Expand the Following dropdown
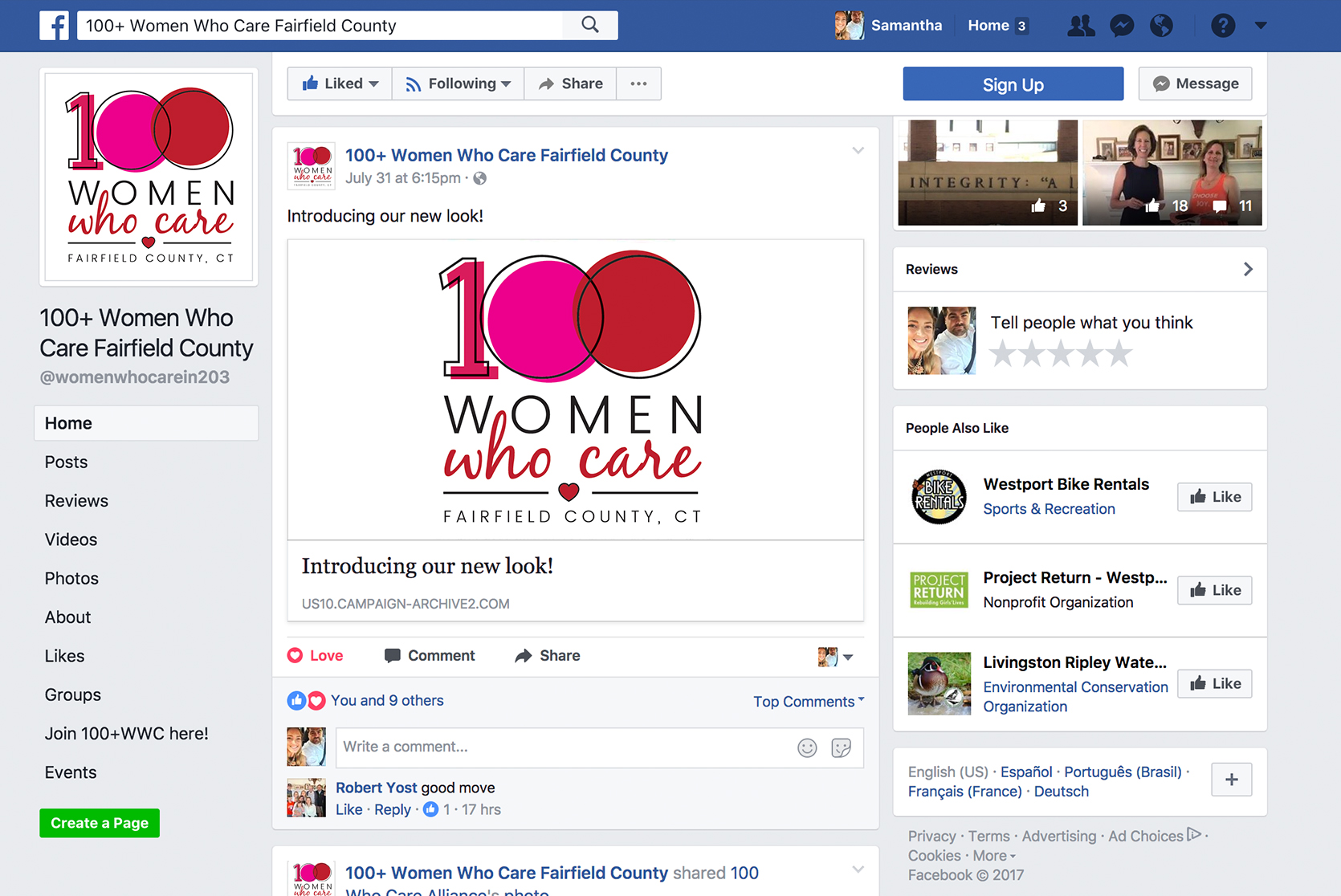1341x896 pixels. [458, 83]
